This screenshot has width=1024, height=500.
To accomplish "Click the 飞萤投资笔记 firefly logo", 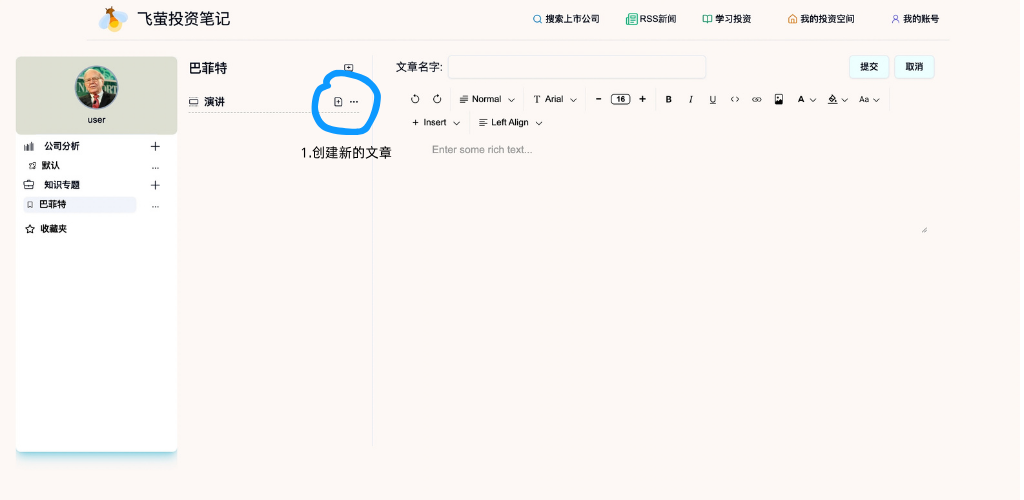I will click(x=113, y=19).
